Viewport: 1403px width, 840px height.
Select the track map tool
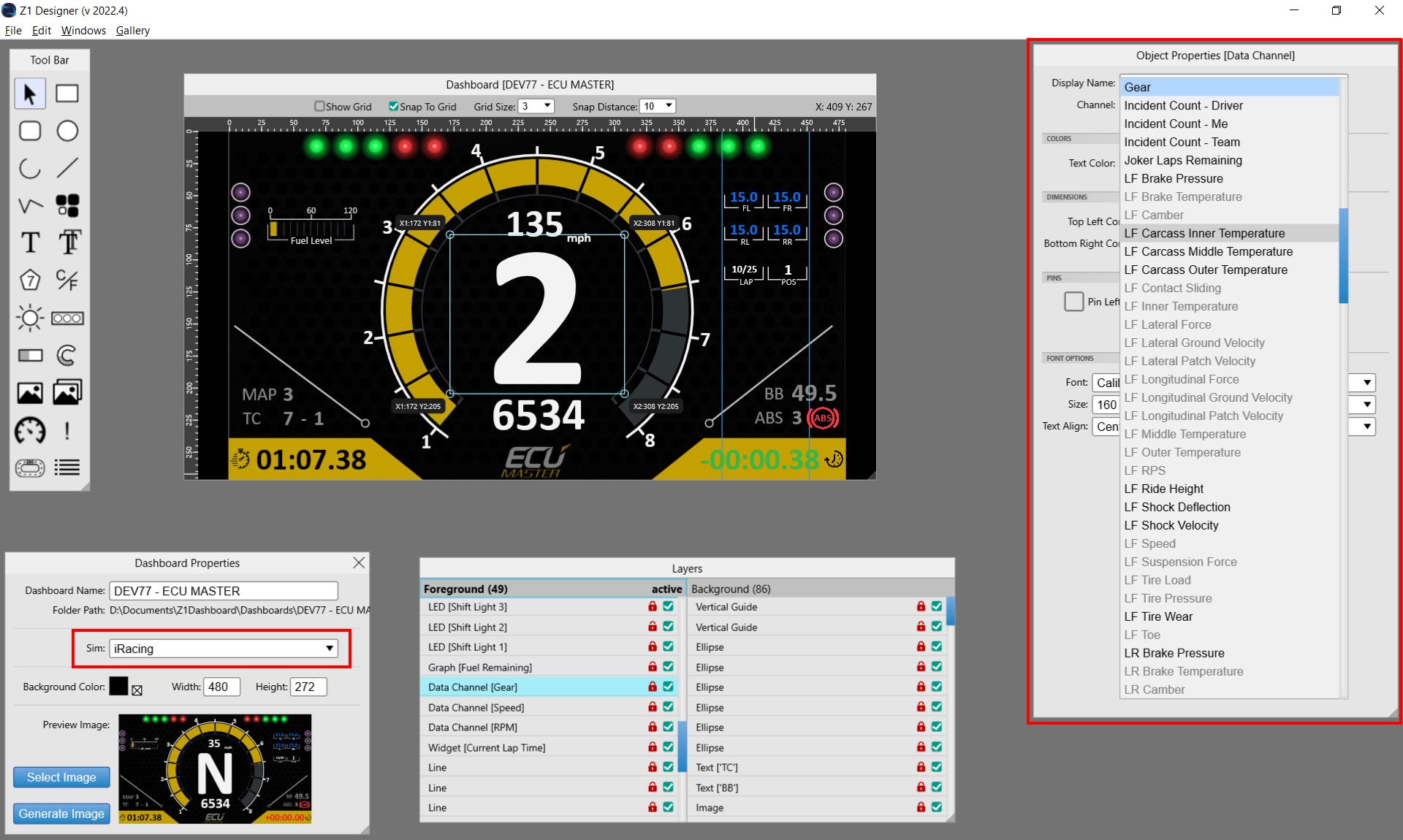[30, 467]
